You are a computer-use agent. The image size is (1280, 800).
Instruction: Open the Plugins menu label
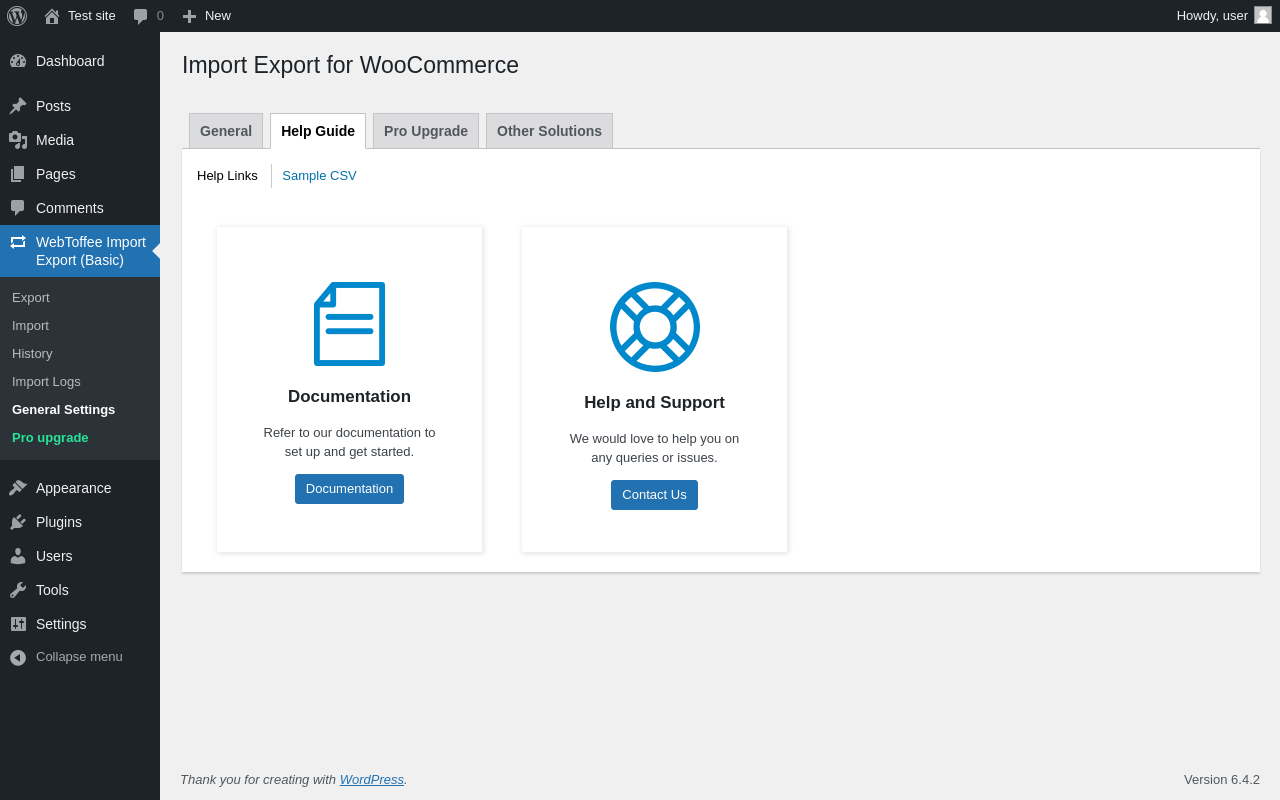point(59,522)
